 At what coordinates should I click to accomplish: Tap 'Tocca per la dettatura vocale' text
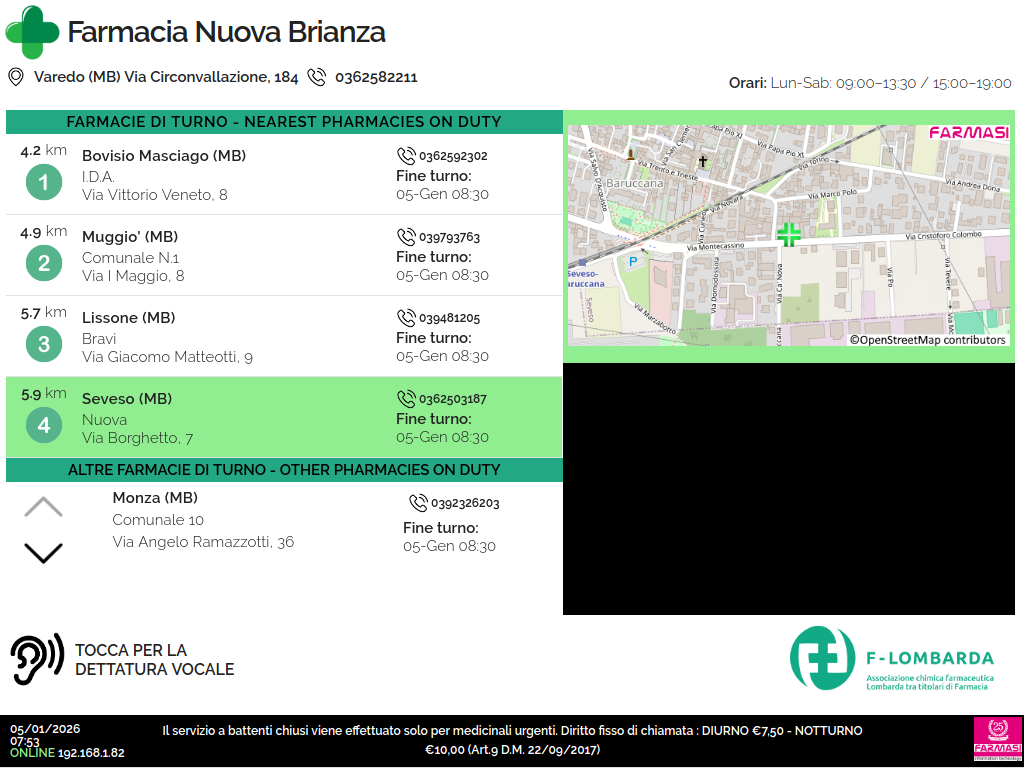point(155,660)
